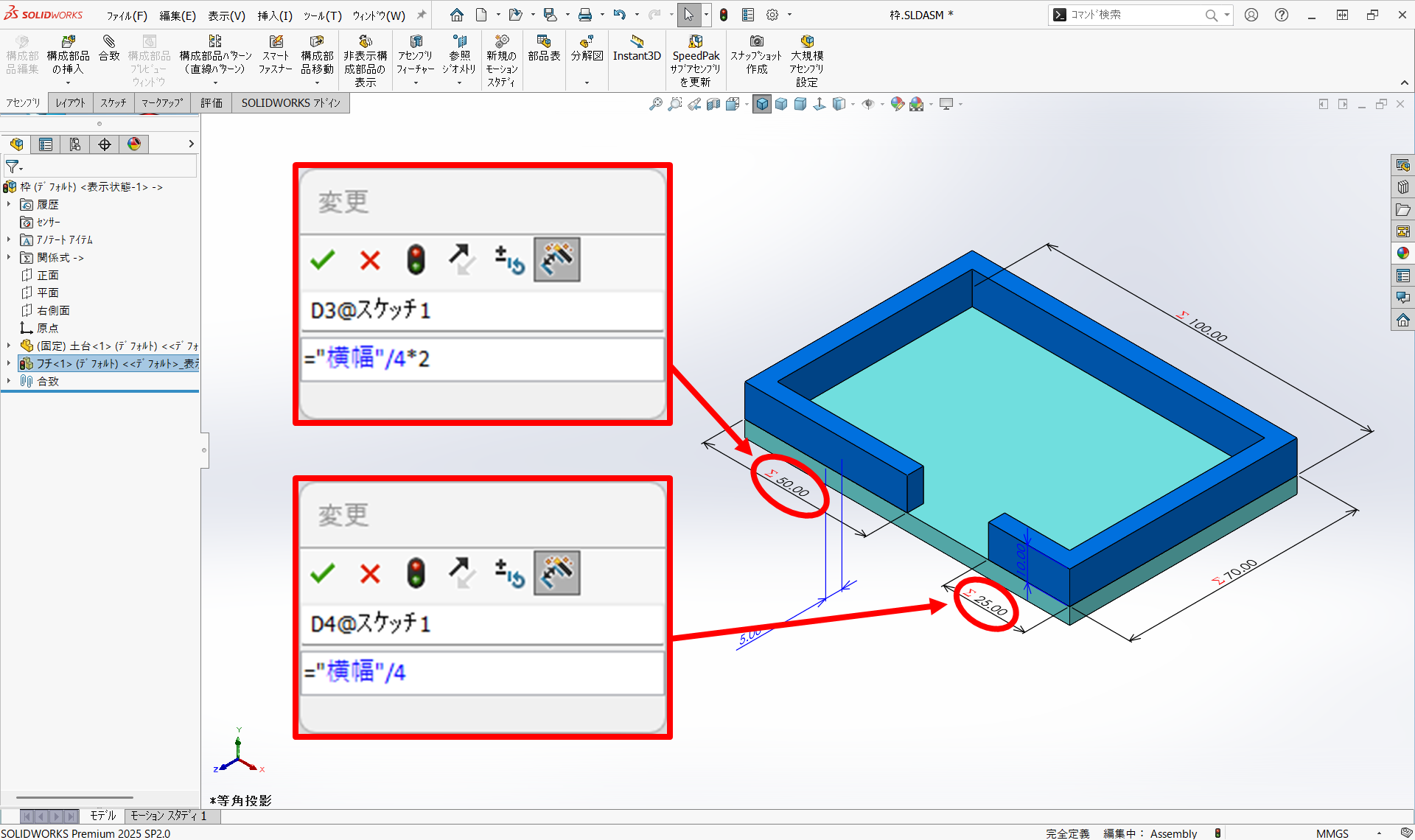Image resolution: width=1415 pixels, height=840 pixels.
Task: Expand the FeatureManager tabs chevron arrow
Action: pos(191,144)
